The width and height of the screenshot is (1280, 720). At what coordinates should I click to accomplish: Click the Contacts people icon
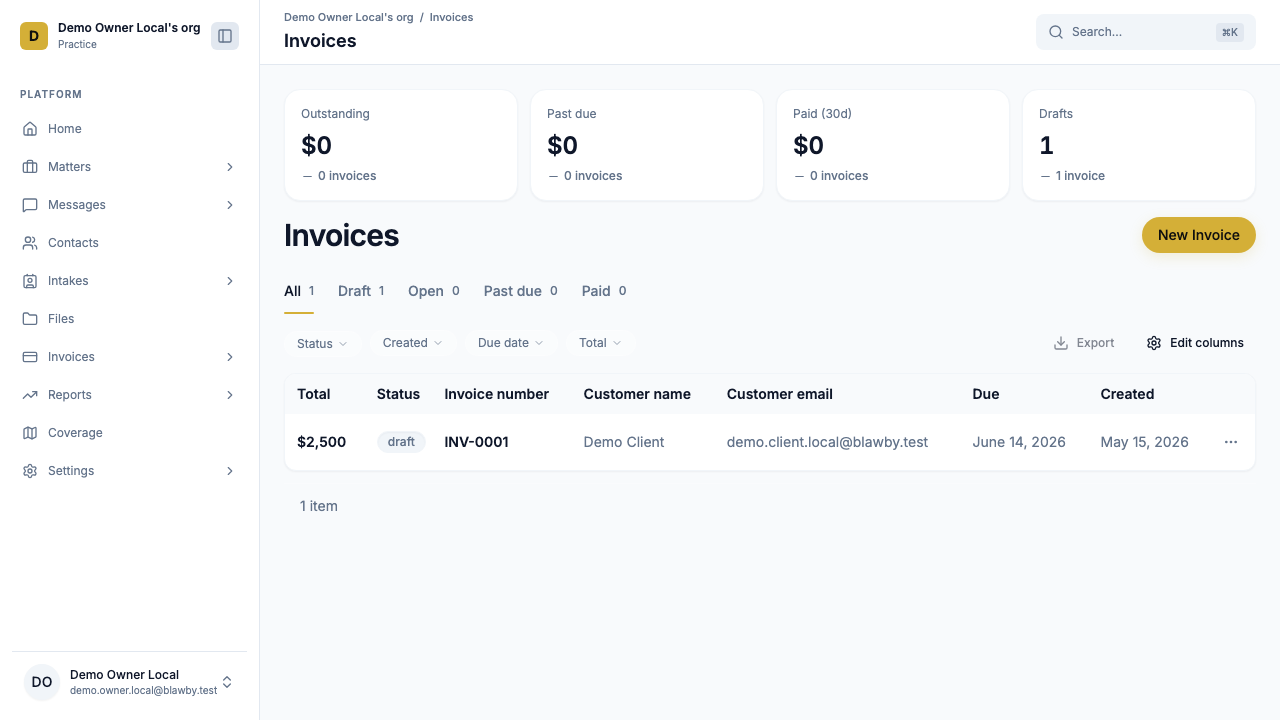pyautogui.click(x=30, y=243)
